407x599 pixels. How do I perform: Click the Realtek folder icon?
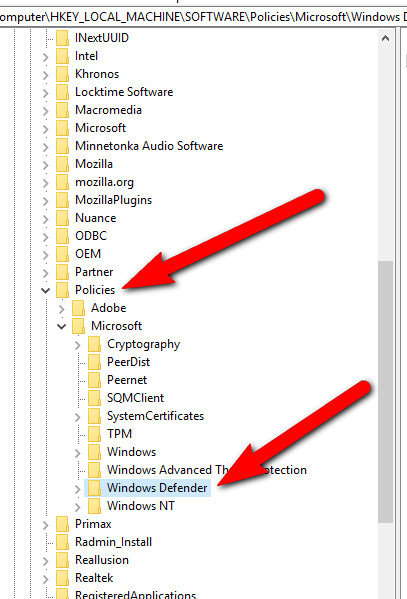(x=62, y=578)
